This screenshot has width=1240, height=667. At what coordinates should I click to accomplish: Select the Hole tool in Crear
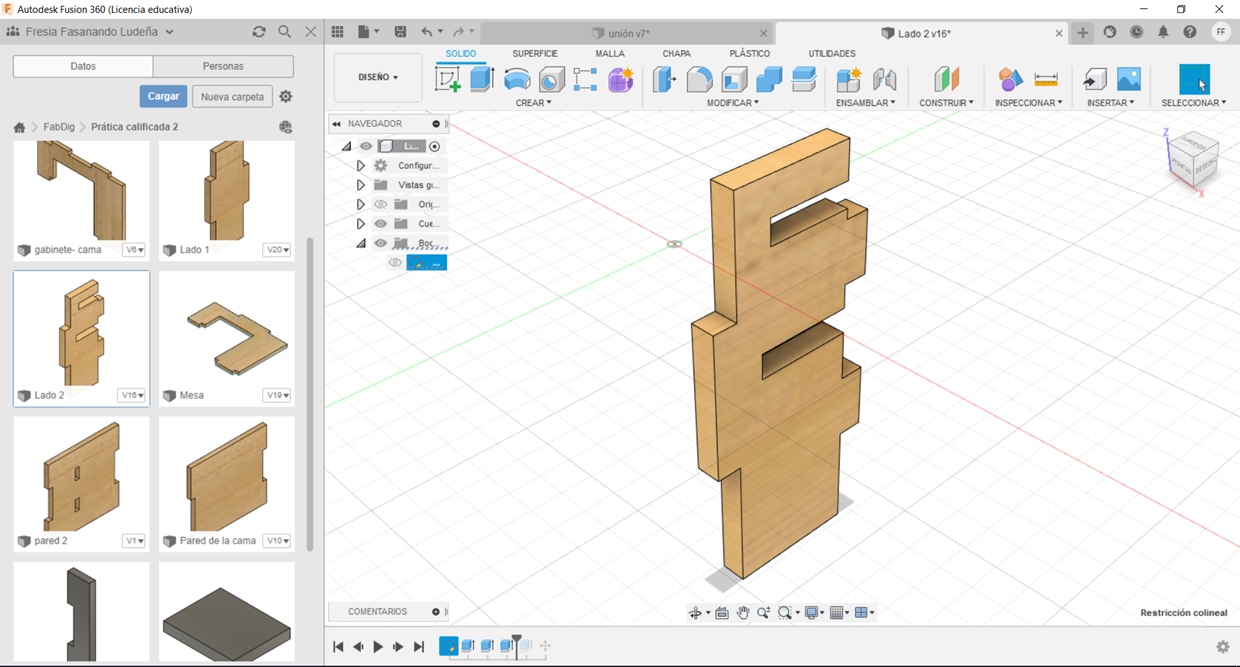[551, 79]
